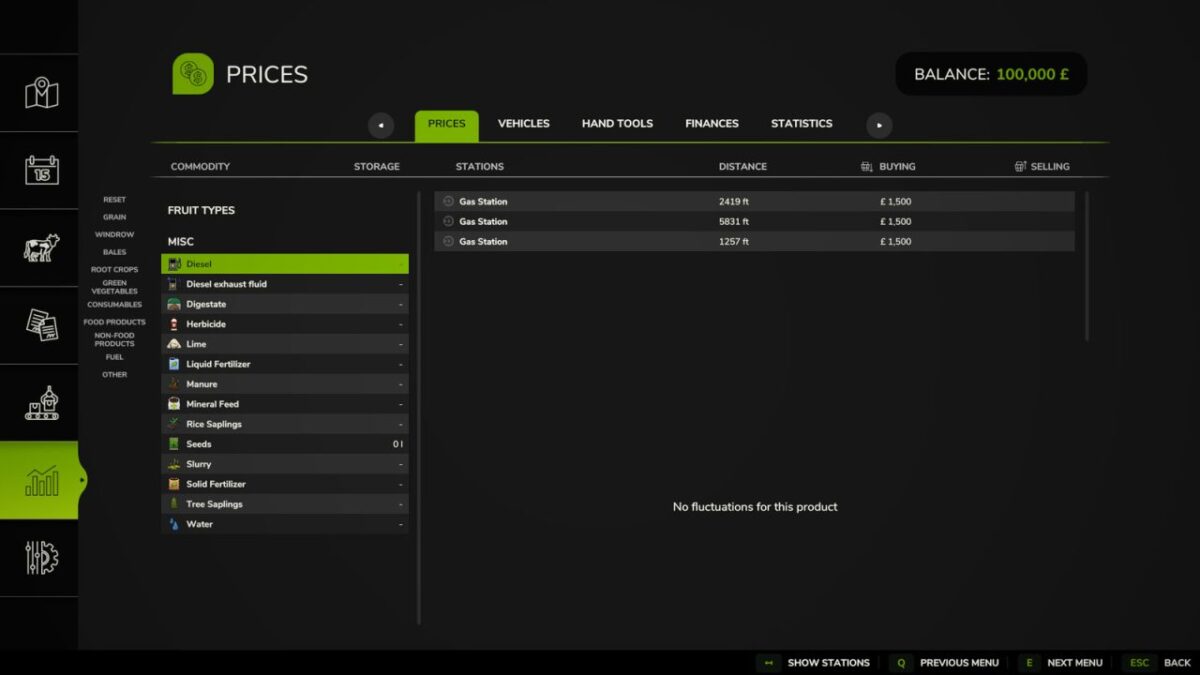Open the production chains icon page
The image size is (1200, 675).
[41, 402]
